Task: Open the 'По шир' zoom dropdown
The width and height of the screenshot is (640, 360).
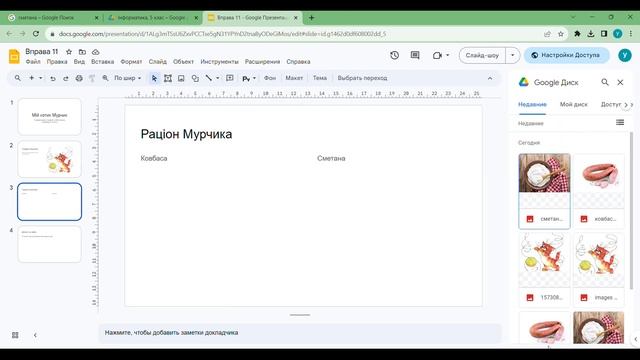Action: 127,78
